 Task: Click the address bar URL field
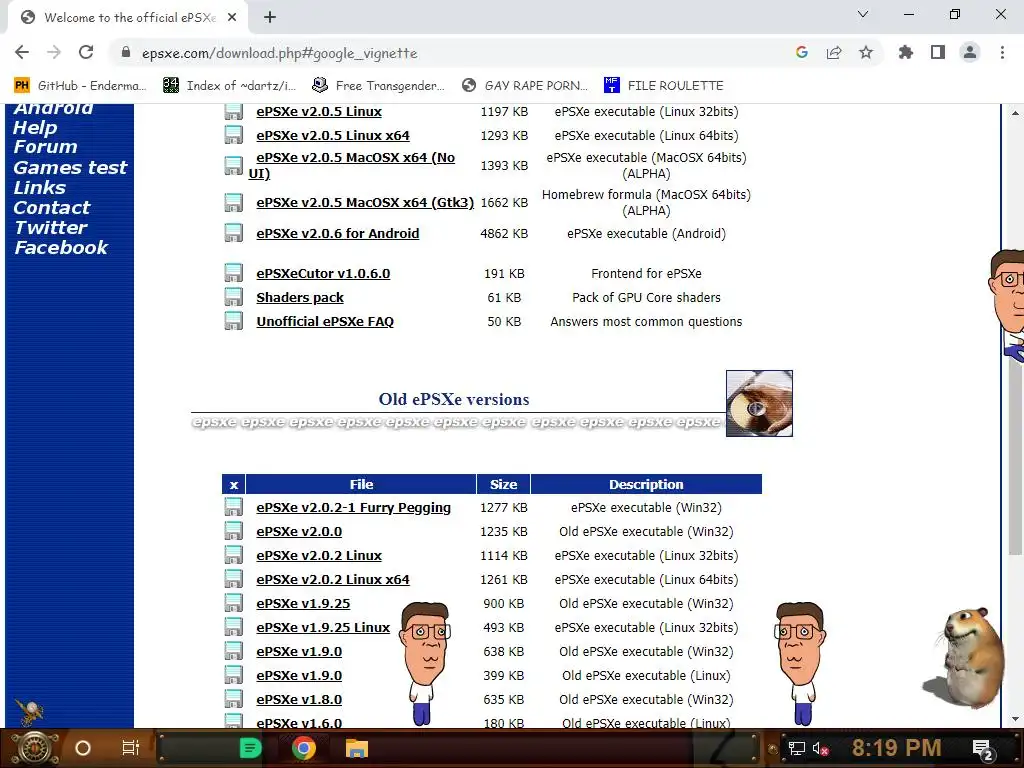pyautogui.click(x=457, y=53)
